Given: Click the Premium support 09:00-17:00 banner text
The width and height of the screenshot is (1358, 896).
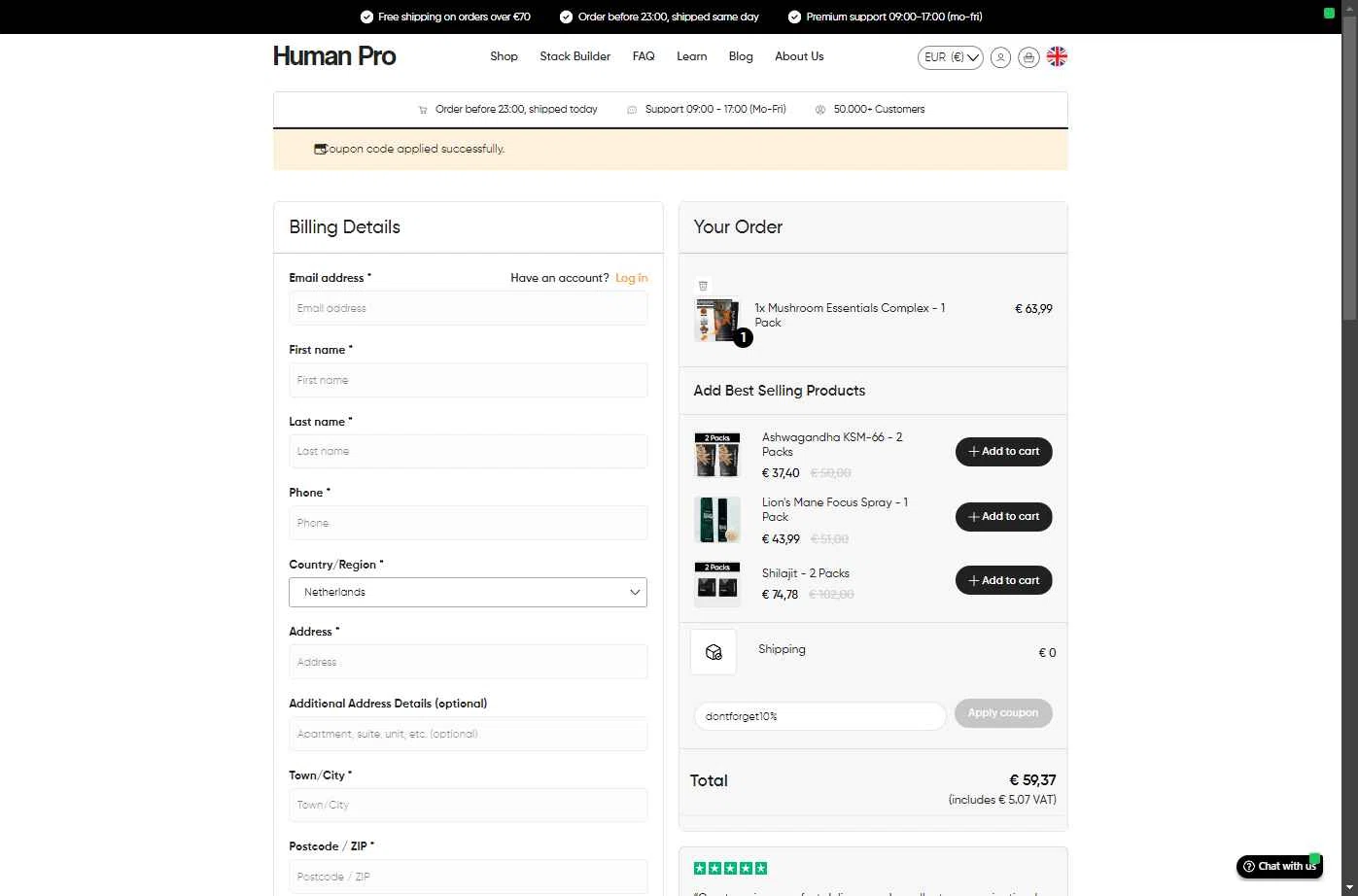Looking at the screenshot, I should [x=885, y=17].
